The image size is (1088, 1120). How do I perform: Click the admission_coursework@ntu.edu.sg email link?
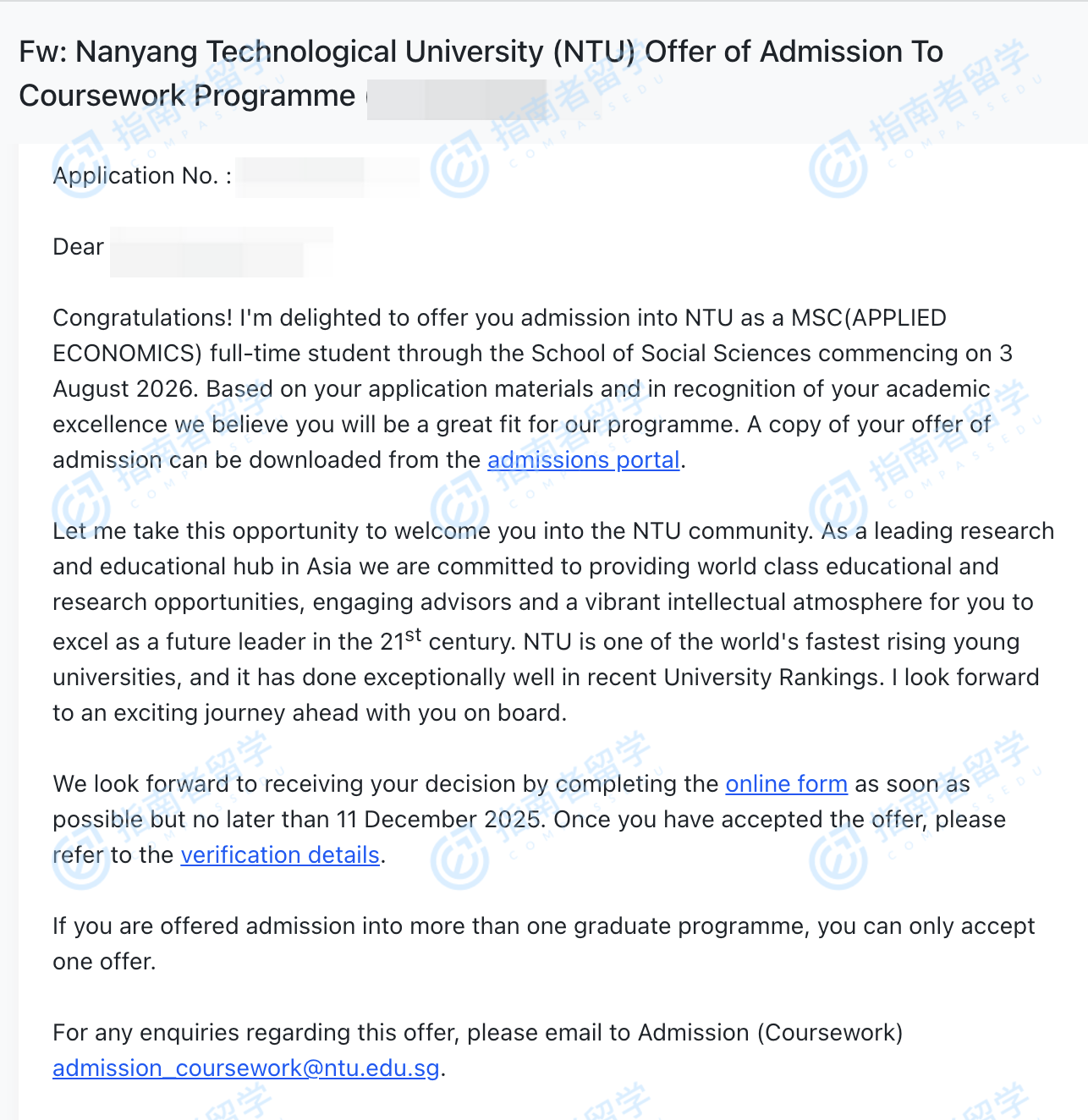246,1068
